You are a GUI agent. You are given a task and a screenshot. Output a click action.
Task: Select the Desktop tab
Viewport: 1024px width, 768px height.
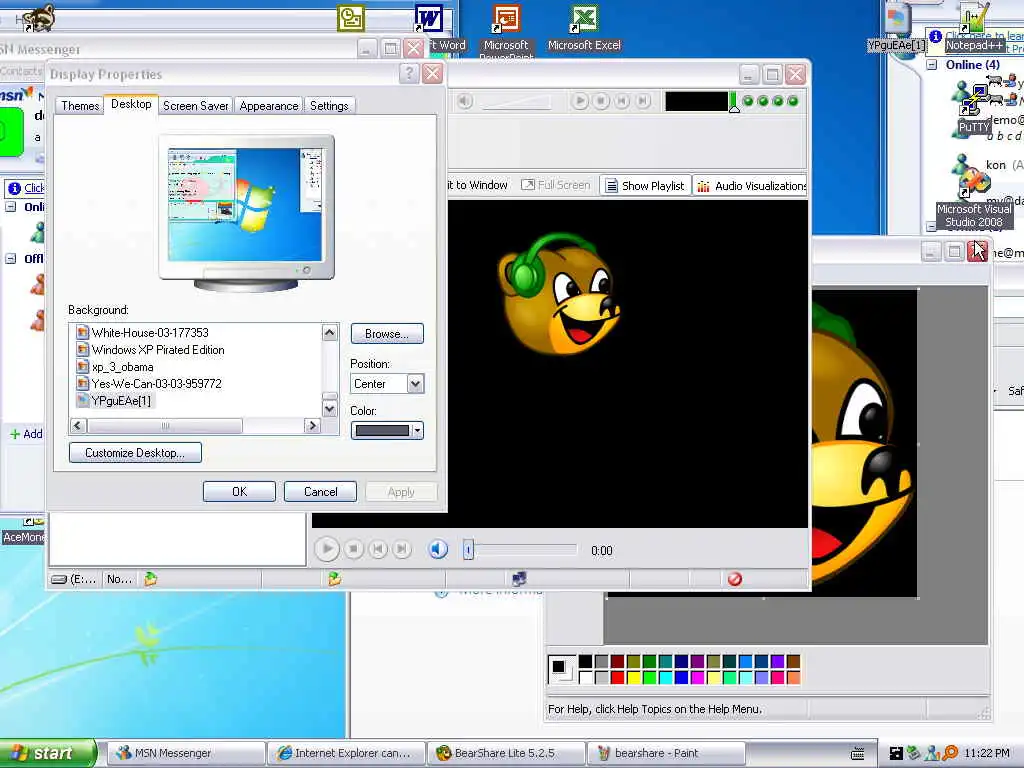(131, 104)
